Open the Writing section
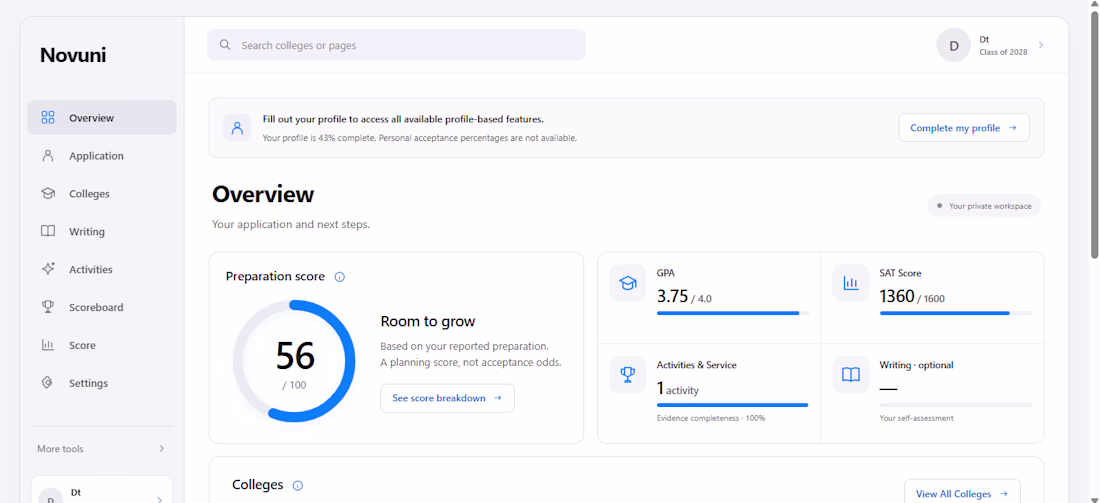This screenshot has width=1100, height=503. (x=102, y=232)
